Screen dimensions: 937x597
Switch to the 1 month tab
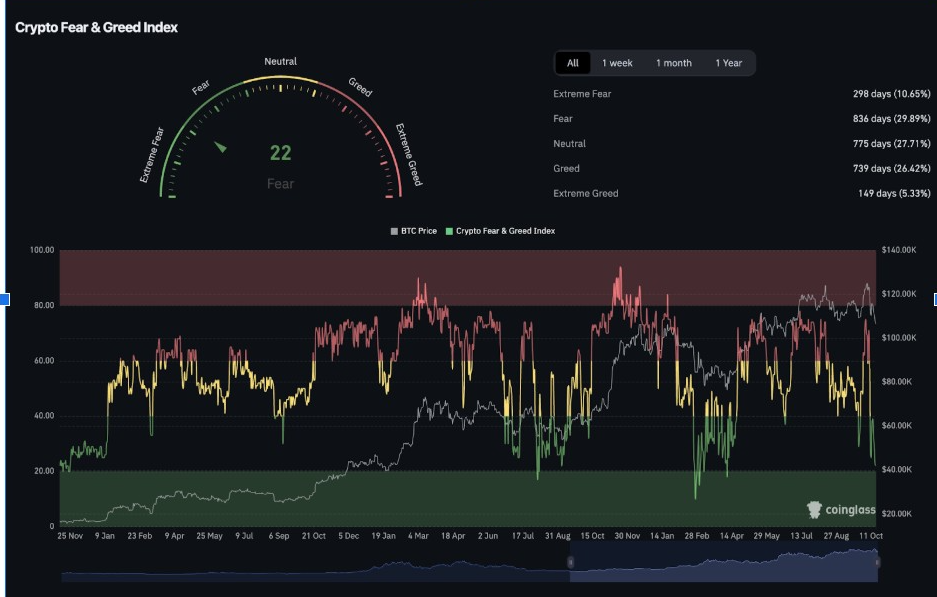click(673, 63)
